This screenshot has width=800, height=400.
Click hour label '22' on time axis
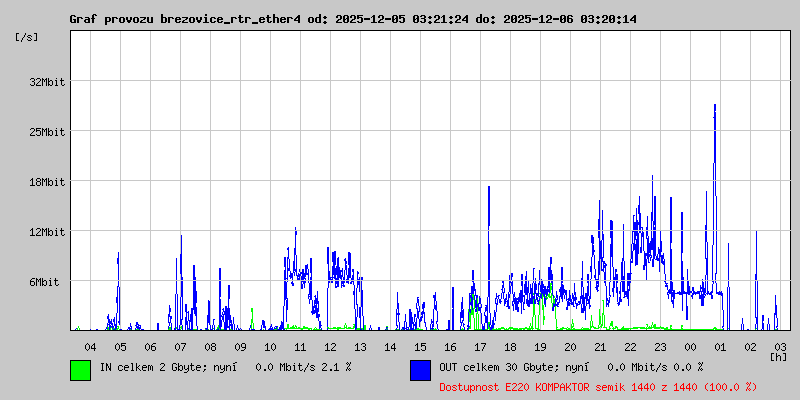point(630,347)
